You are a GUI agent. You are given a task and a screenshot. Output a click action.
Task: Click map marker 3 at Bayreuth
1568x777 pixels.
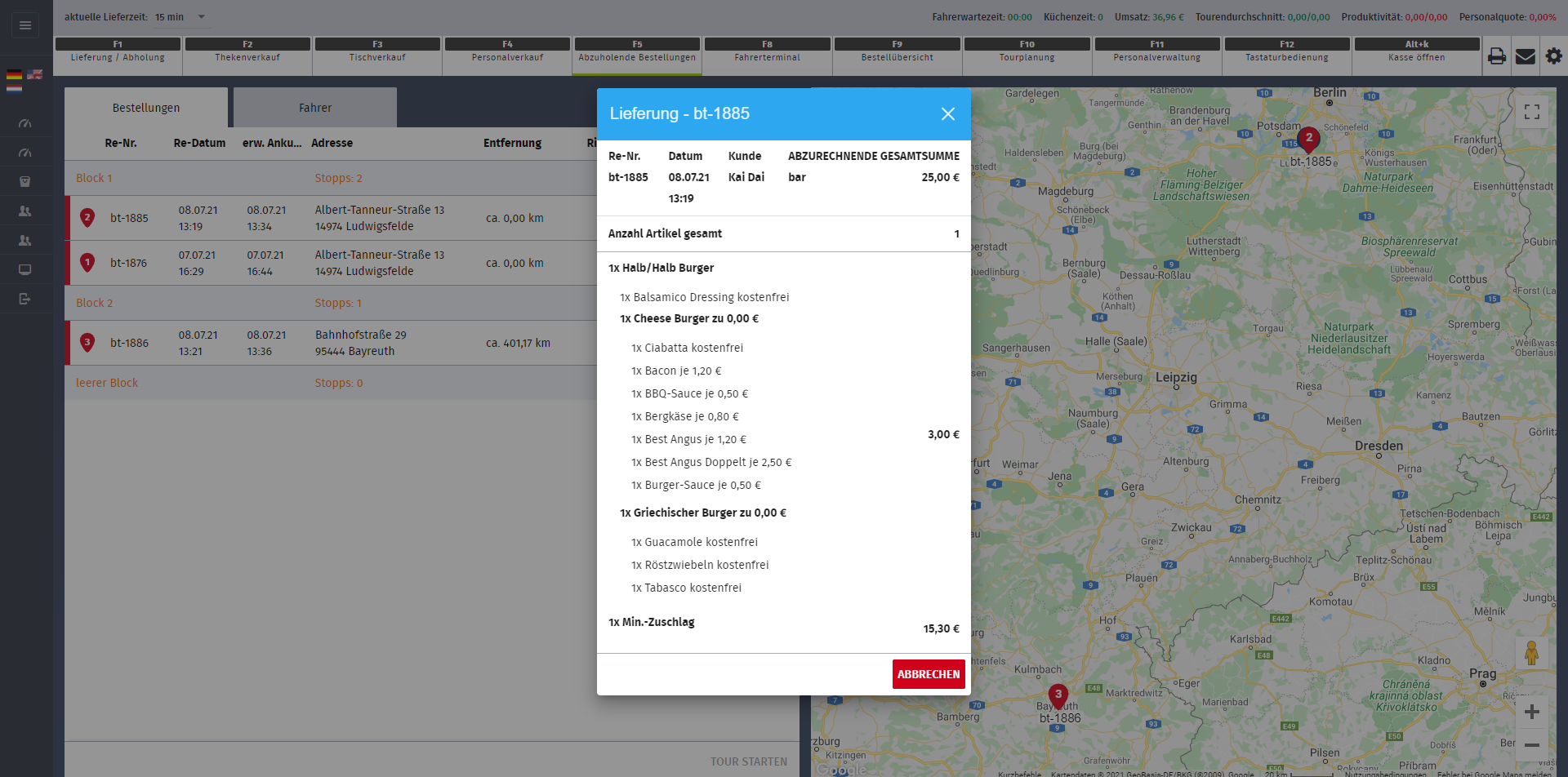(1058, 696)
